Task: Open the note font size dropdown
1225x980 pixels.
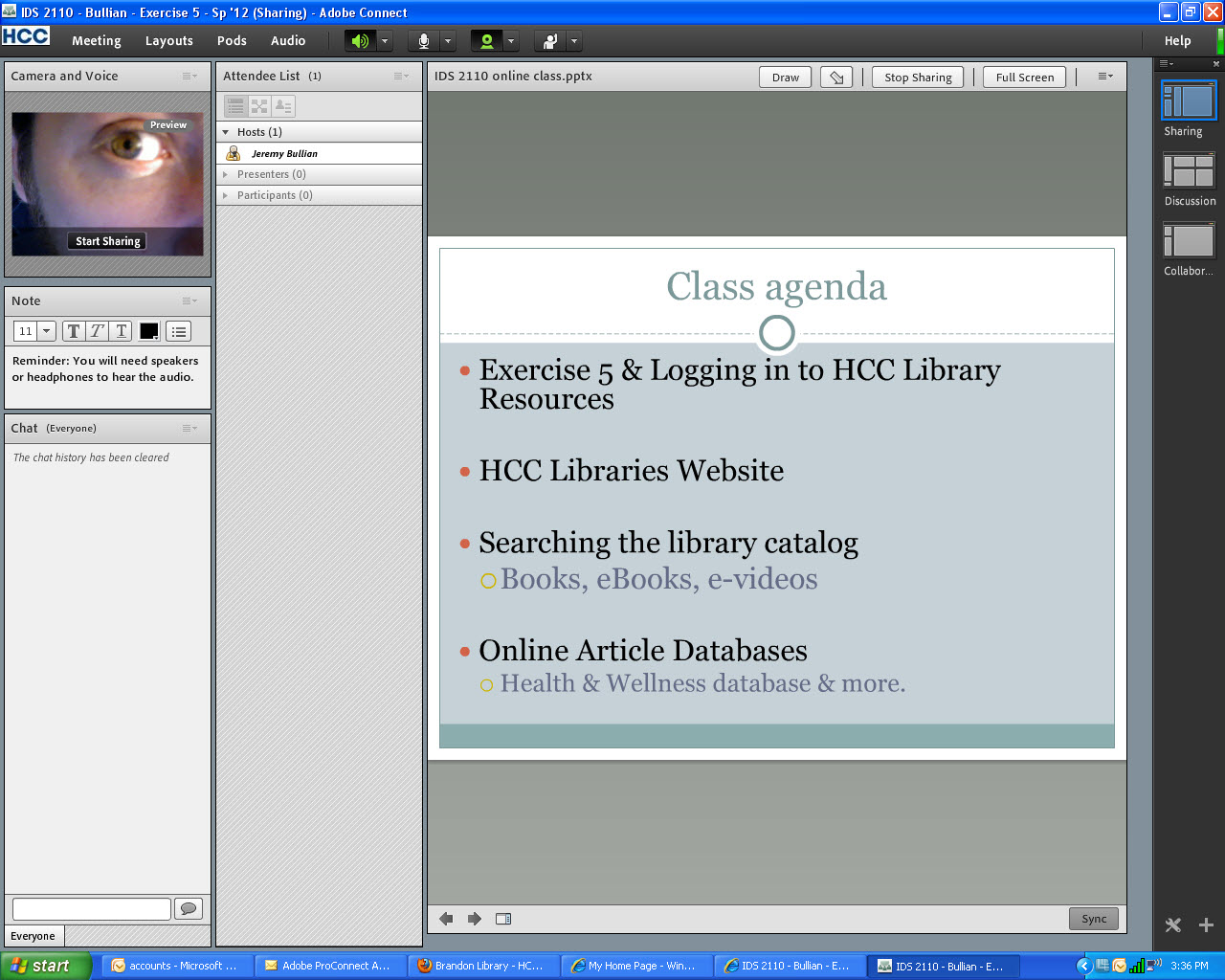Action: click(x=46, y=331)
